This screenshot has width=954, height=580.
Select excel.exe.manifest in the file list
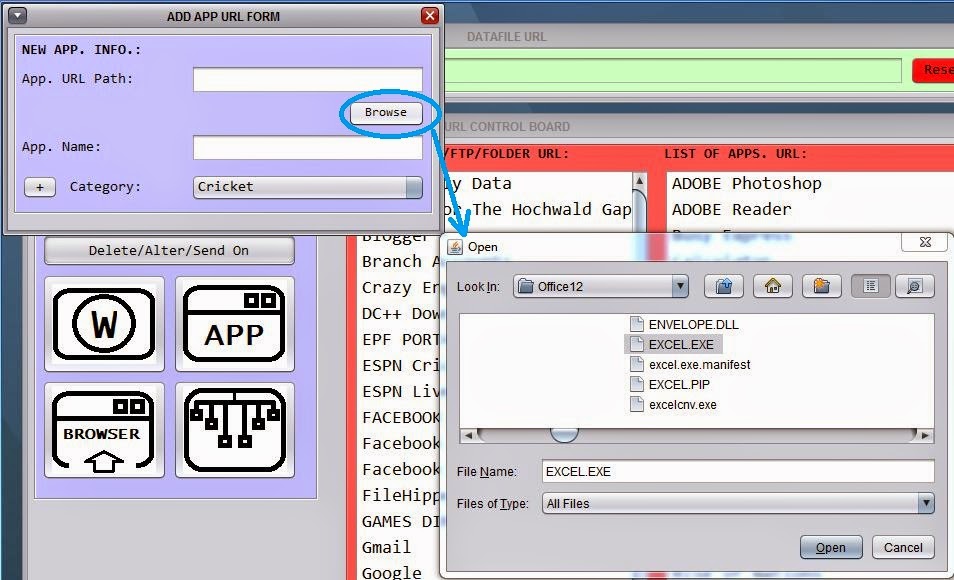[699, 365]
